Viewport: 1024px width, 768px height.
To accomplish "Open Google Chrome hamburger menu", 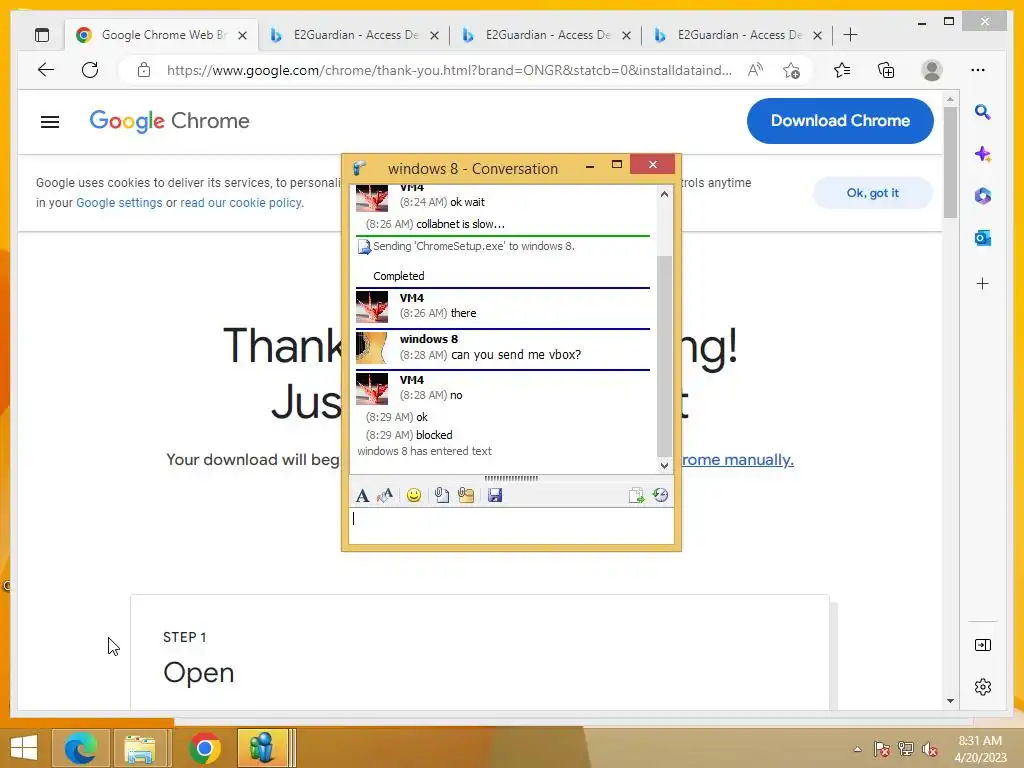I will (x=50, y=121).
